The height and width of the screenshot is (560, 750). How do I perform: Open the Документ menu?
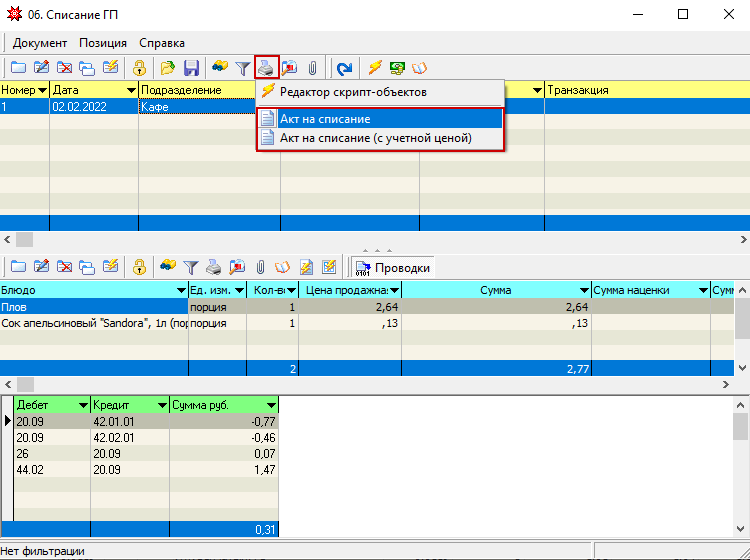(x=40, y=43)
